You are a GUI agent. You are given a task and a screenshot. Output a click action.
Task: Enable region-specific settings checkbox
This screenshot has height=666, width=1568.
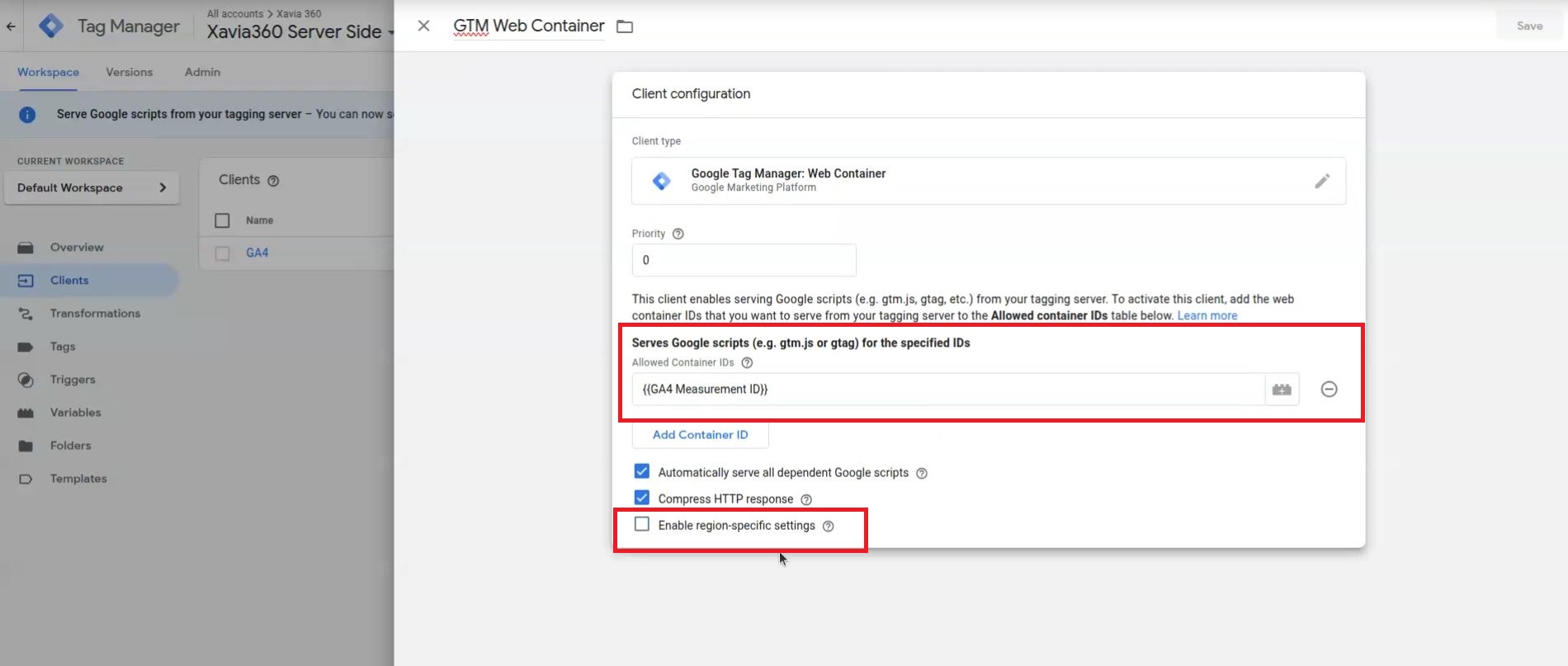(x=641, y=524)
